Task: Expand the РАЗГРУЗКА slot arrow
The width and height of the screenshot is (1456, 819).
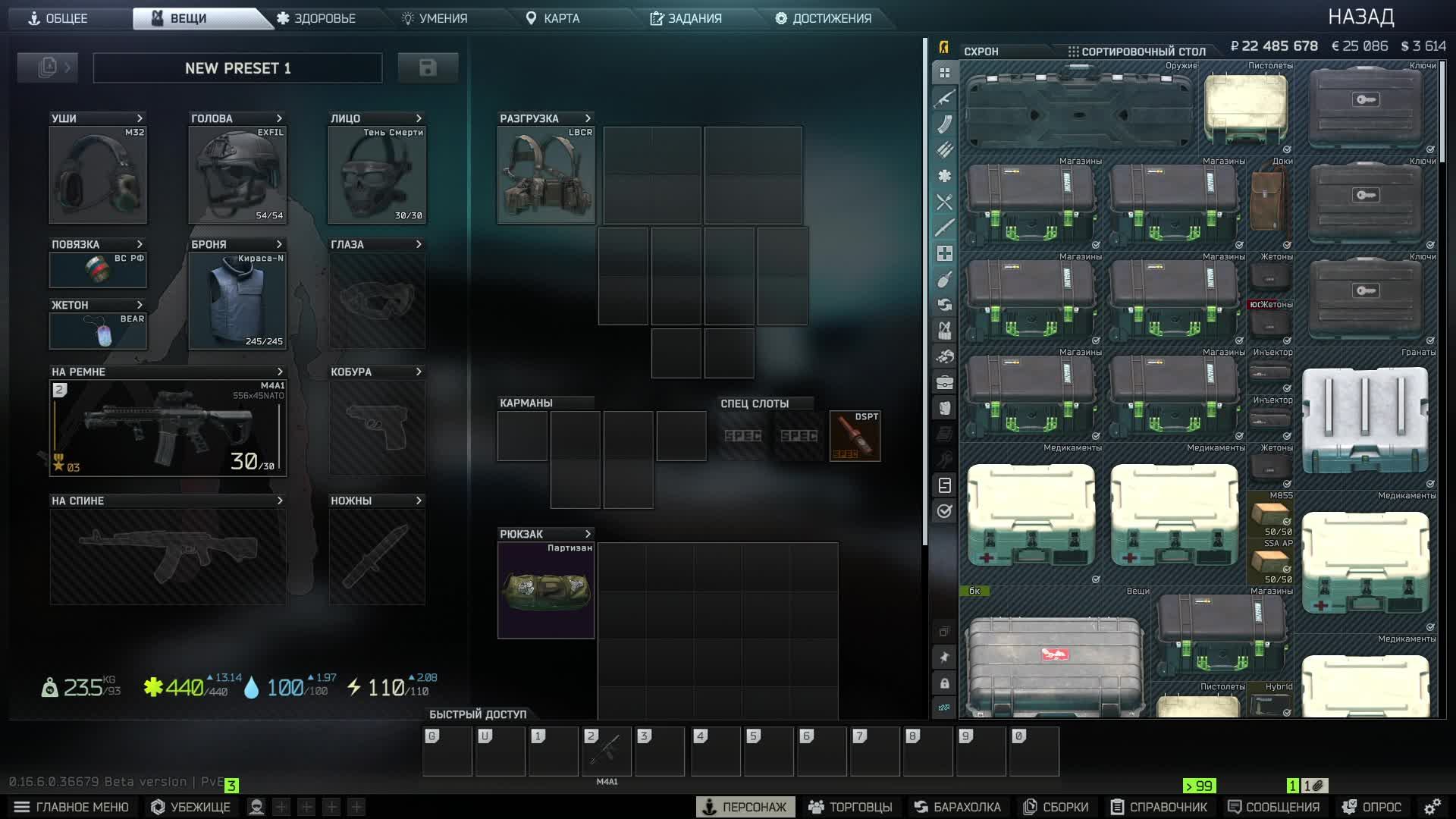Action: pos(588,118)
